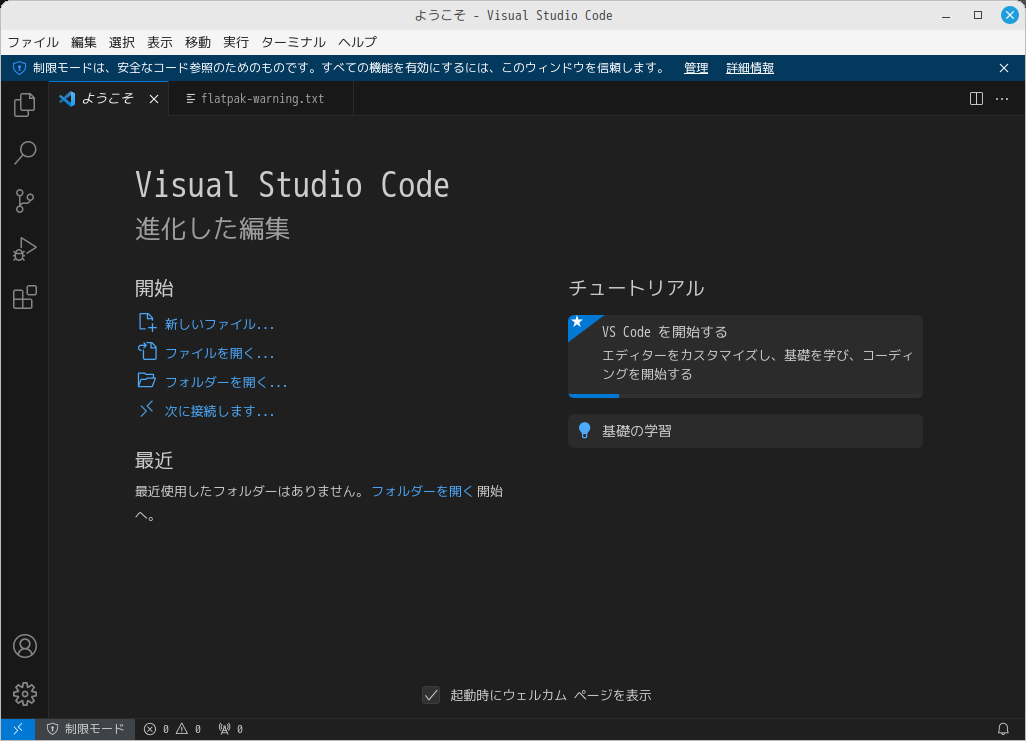
Task: Maximize the Visual Studio Code window
Action: click(x=978, y=16)
